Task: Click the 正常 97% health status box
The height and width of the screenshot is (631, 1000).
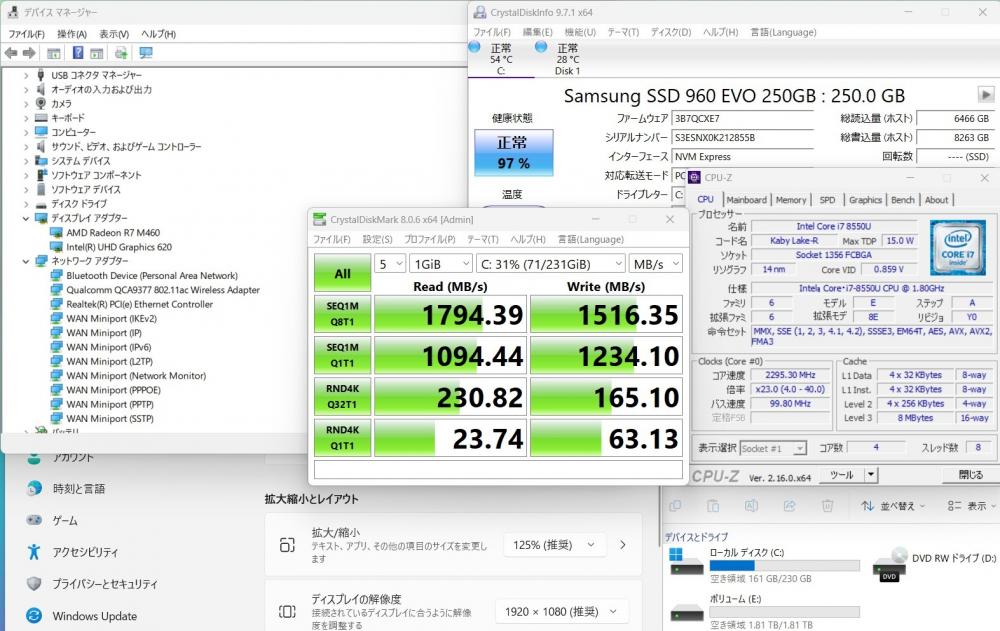Action: 512,152
